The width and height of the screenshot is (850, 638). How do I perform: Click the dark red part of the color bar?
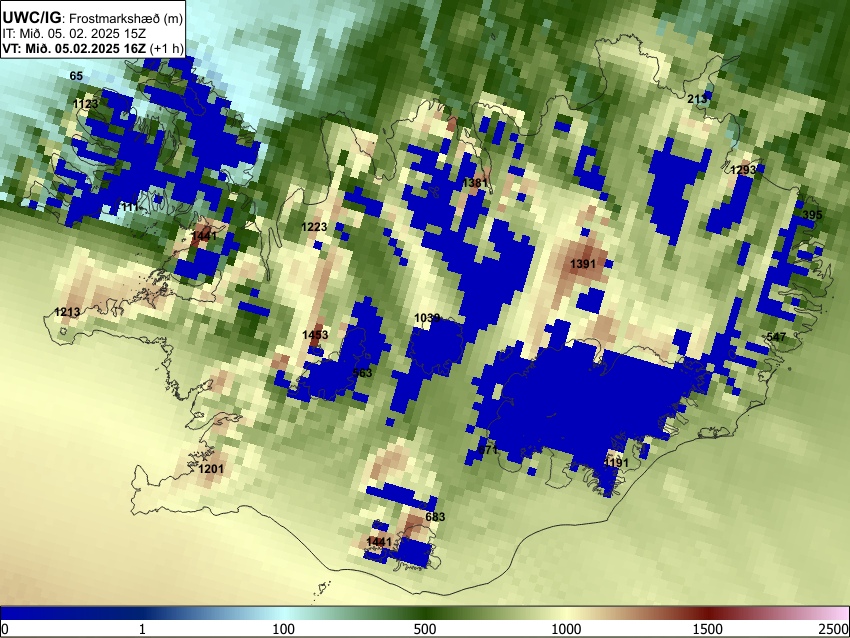point(708,613)
